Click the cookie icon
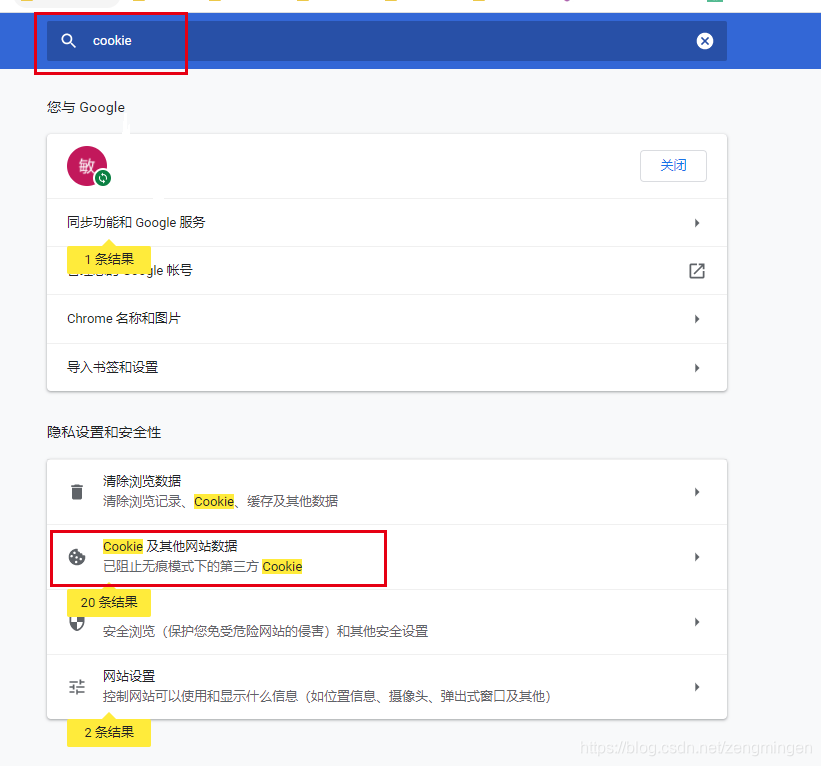 (77, 557)
